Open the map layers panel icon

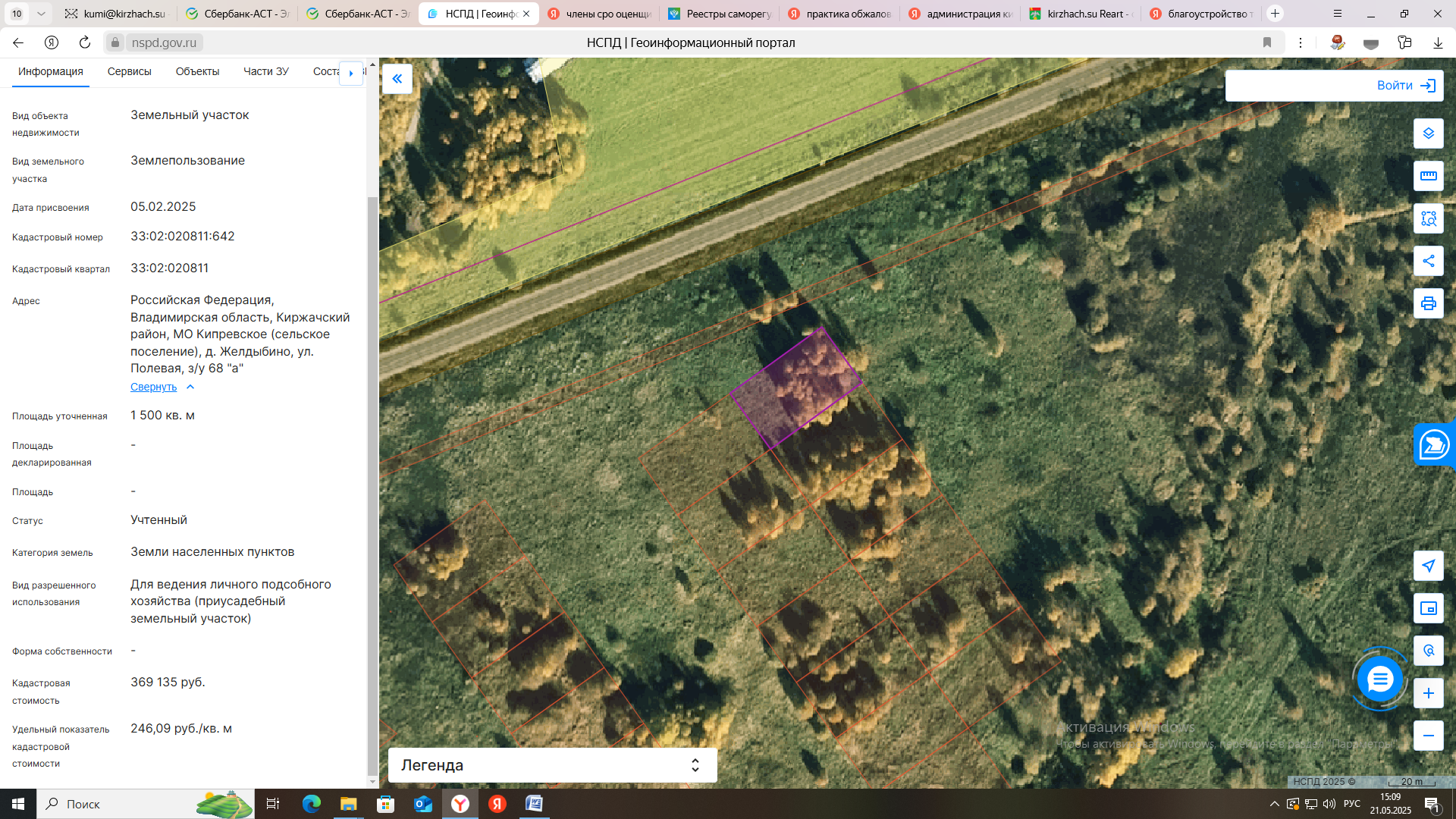1428,133
